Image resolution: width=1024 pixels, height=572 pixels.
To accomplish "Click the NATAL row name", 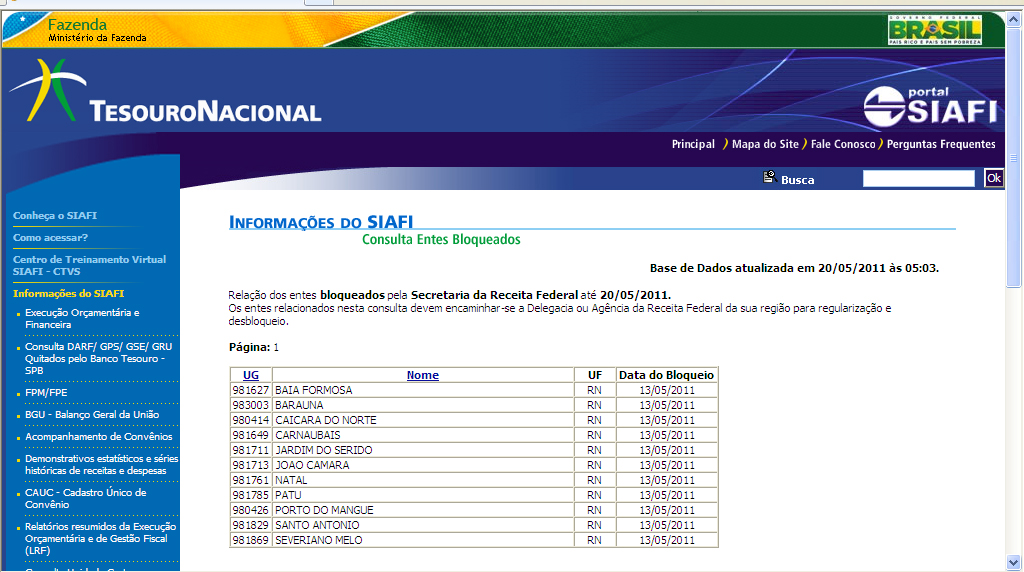I will coord(291,481).
